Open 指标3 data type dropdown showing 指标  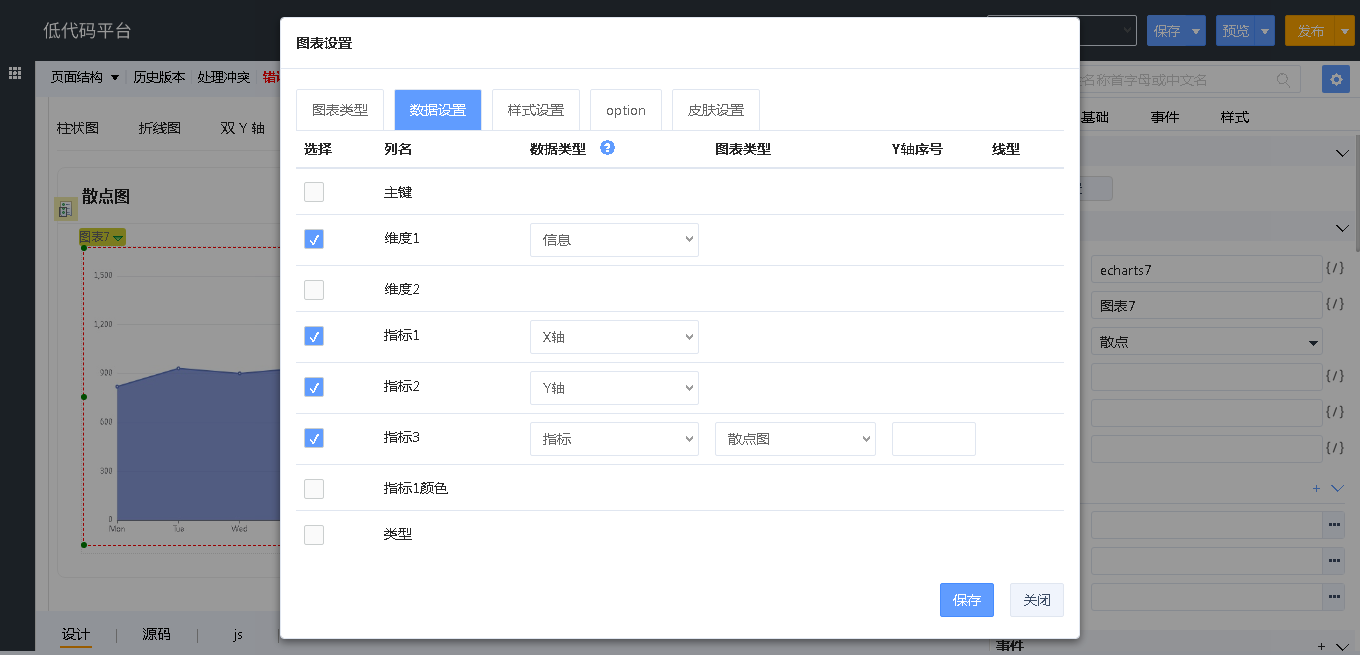614,439
